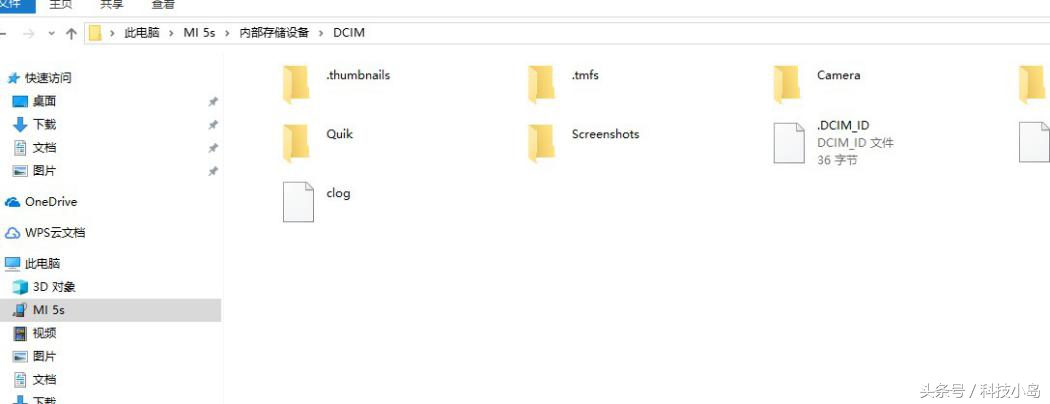Open the 查看 ribbon tab

[163, 5]
